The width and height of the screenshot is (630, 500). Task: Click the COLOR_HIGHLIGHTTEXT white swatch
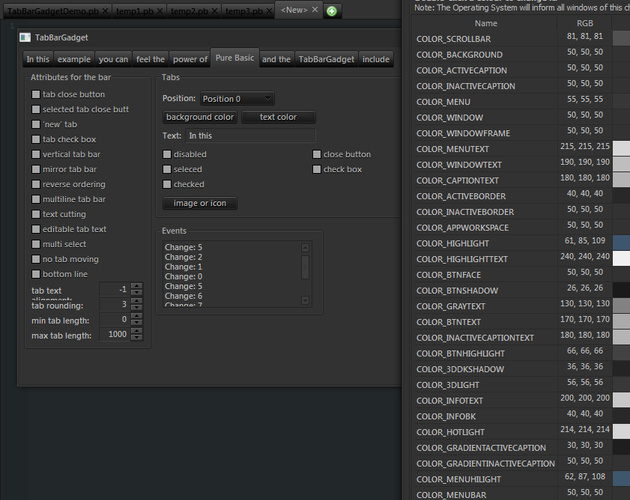[x=621, y=258]
